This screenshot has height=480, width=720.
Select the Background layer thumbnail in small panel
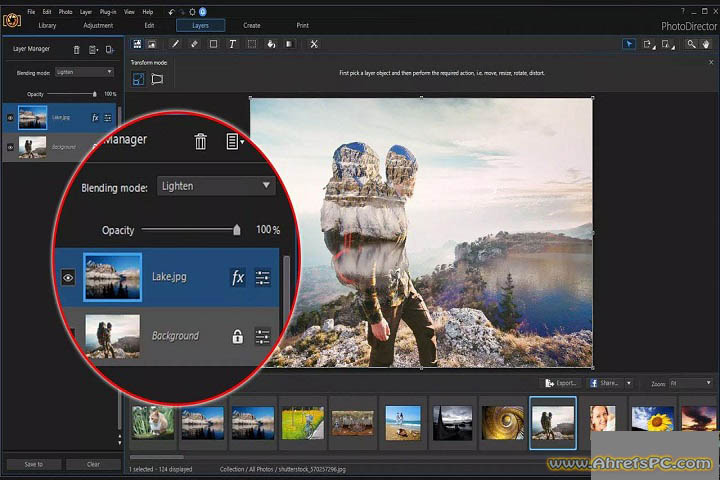coord(33,147)
